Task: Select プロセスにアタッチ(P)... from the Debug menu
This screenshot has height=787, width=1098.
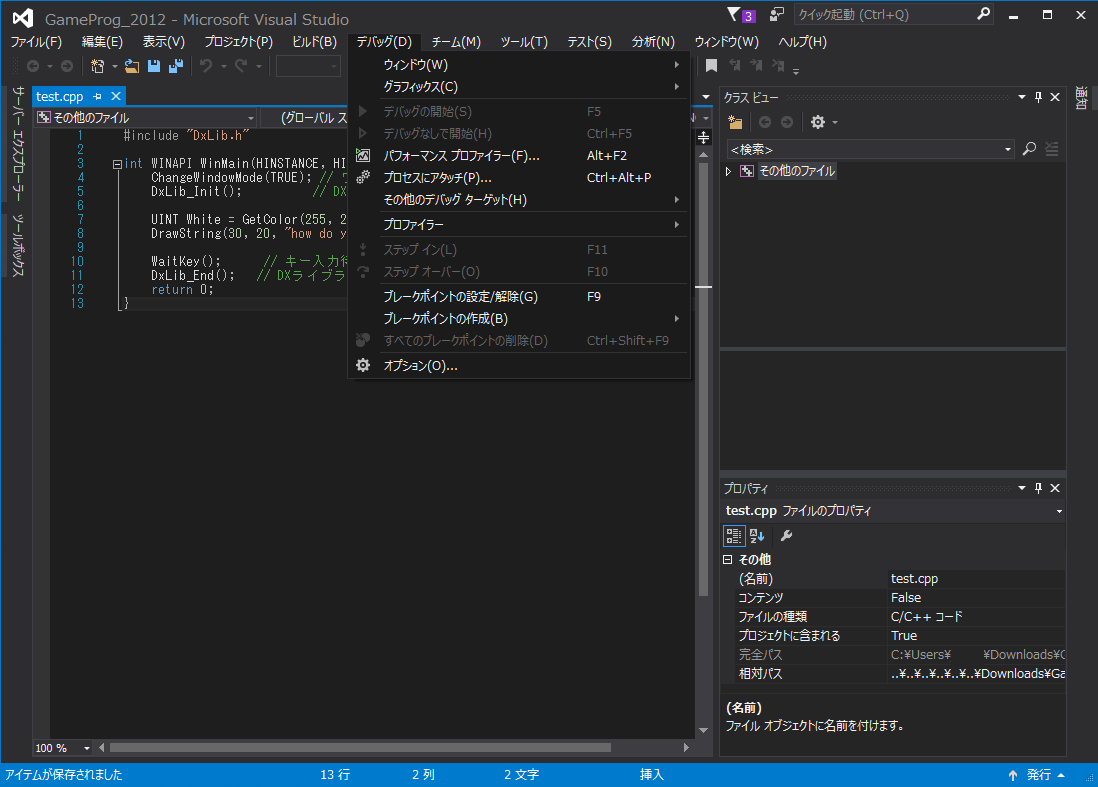Action: [437, 178]
